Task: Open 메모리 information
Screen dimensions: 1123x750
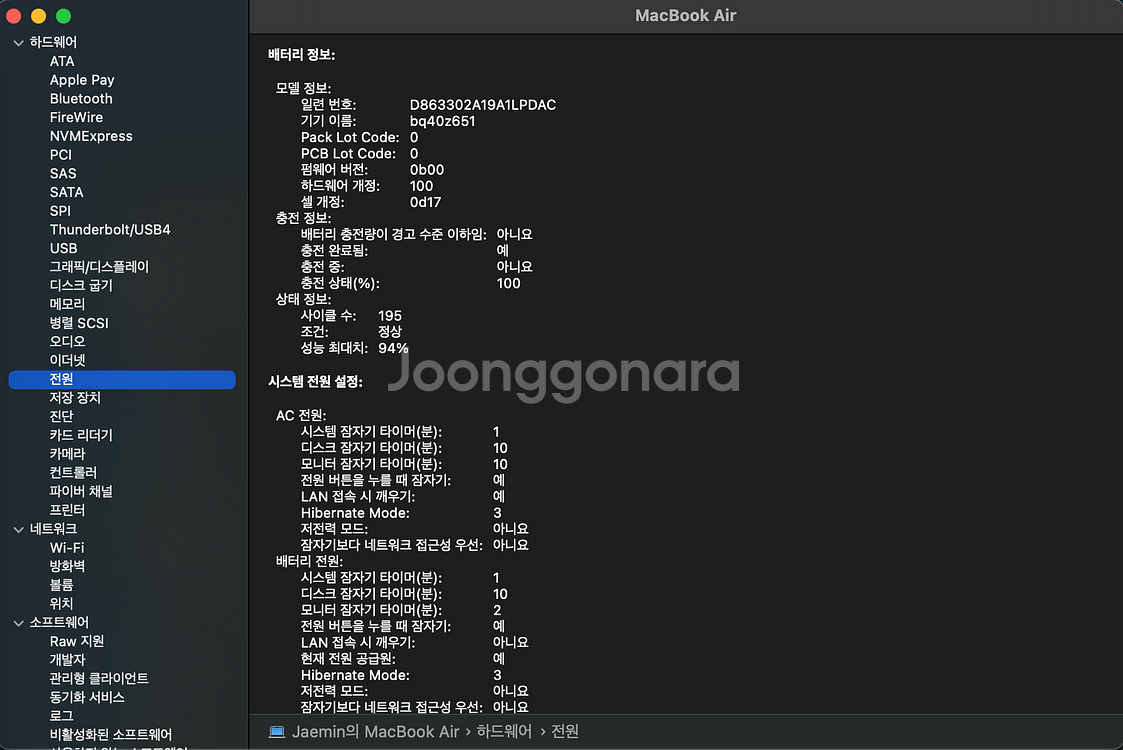Action: tap(67, 304)
